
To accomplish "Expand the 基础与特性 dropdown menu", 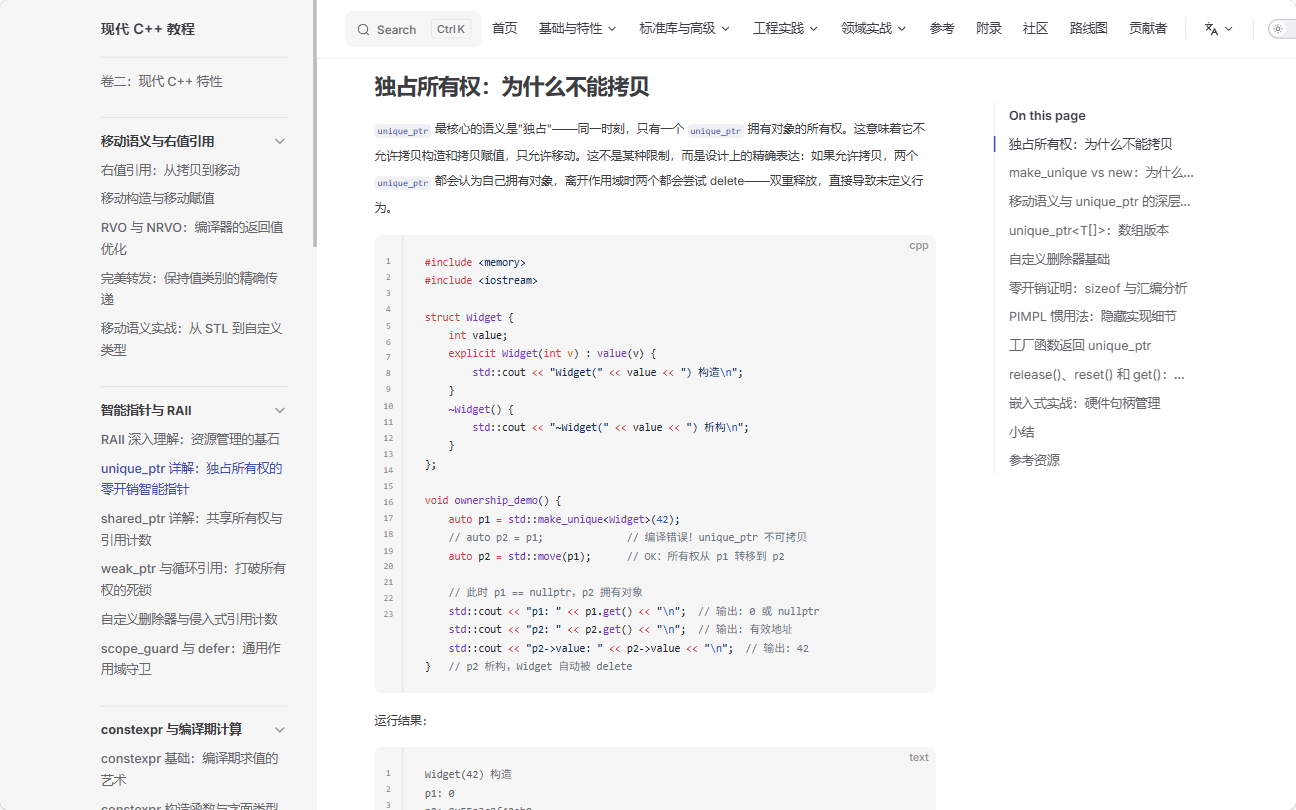I will pos(578,29).
